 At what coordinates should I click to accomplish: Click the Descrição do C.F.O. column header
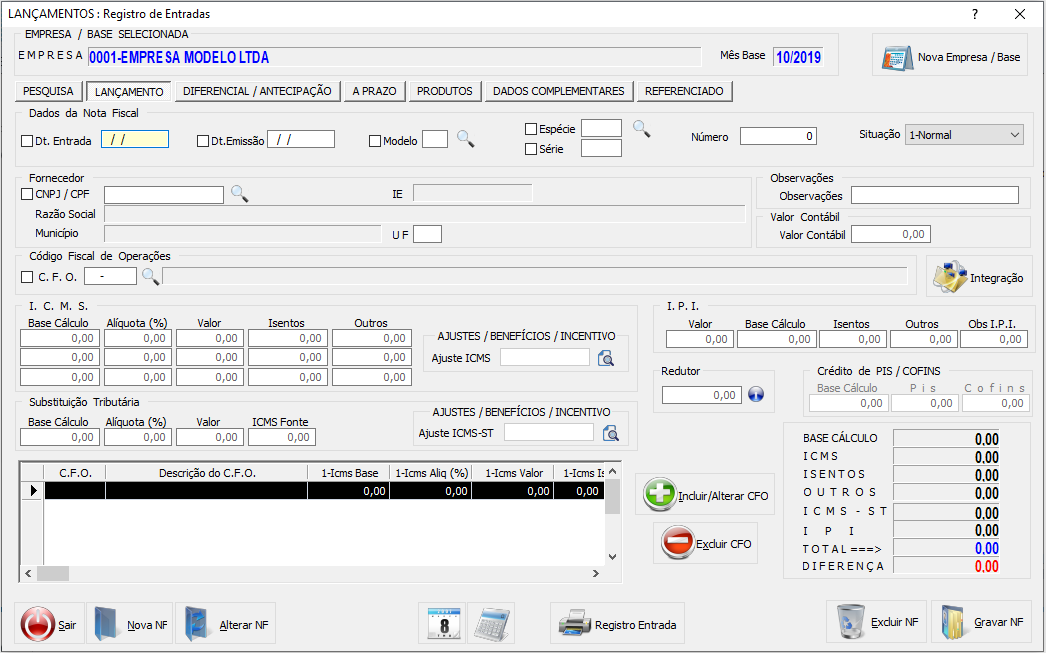coord(207,473)
